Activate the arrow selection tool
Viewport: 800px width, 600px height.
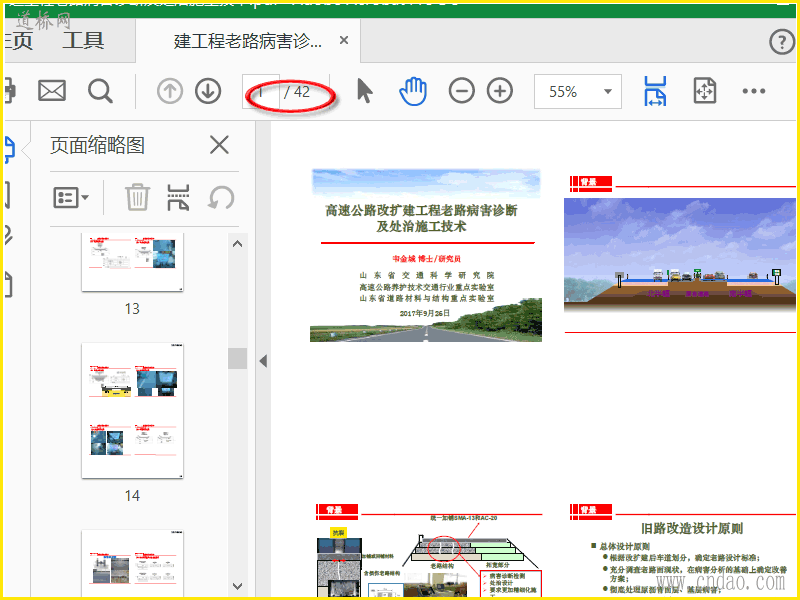(x=364, y=91)
